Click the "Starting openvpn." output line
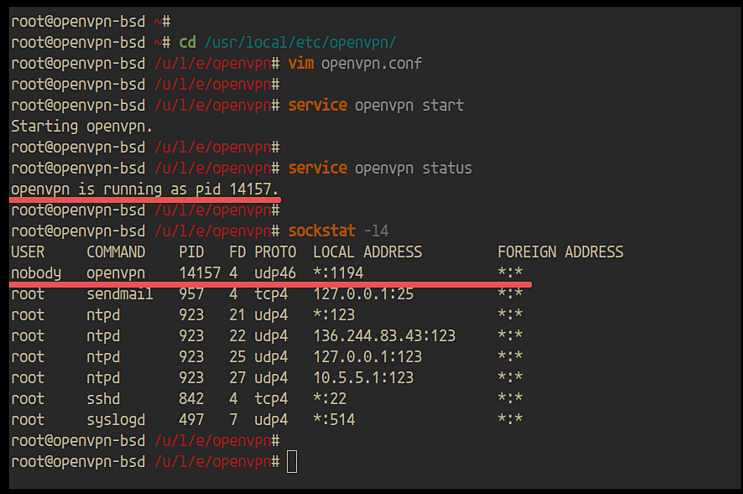743x494 pixels. pos(82,126)
